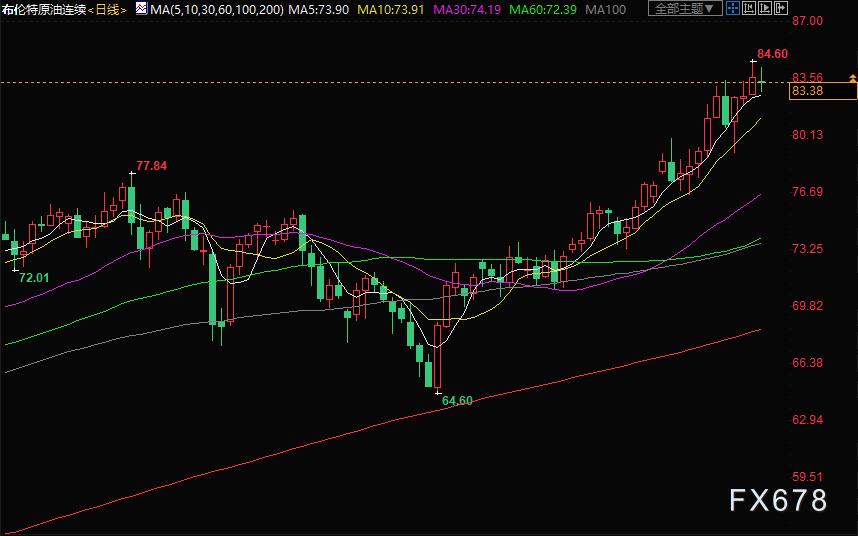858x536 pixels.
Task: Select the MA5:73.90 legend value
Action: coord(318,9)
